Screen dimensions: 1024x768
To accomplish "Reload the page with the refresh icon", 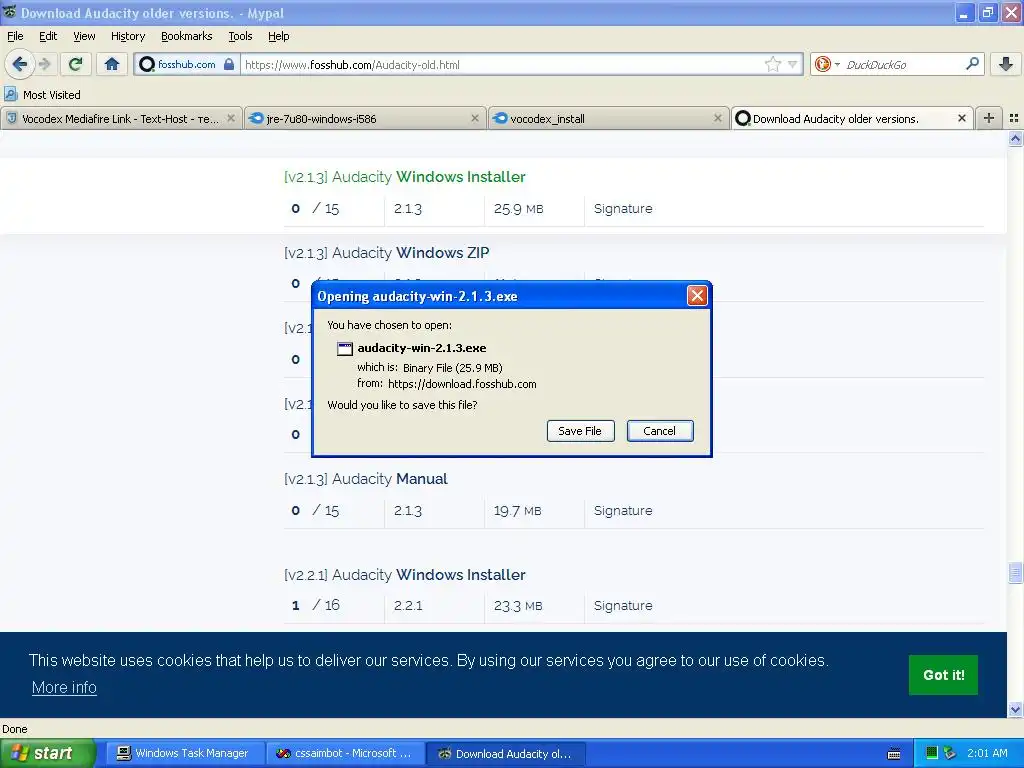I will click(x=75, y=64).
